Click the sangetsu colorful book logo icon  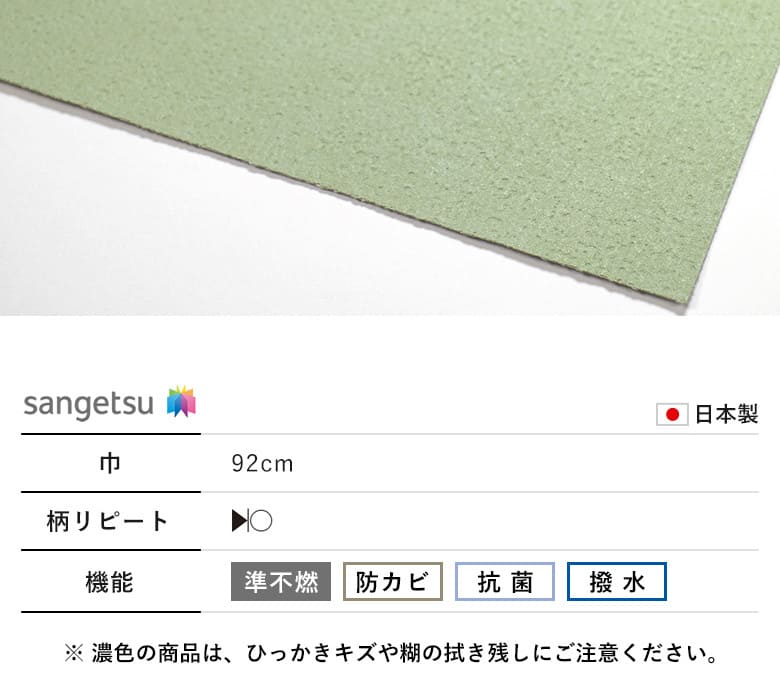pyautogui.click(x=182, y=401)
